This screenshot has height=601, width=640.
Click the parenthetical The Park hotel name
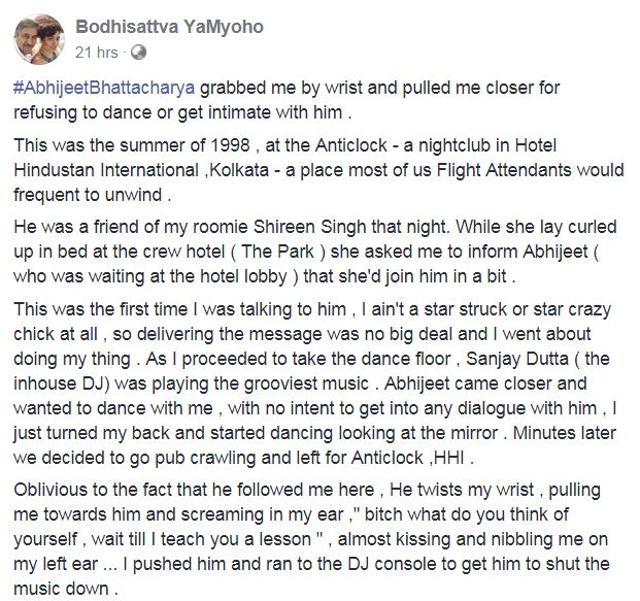[278, 252]
